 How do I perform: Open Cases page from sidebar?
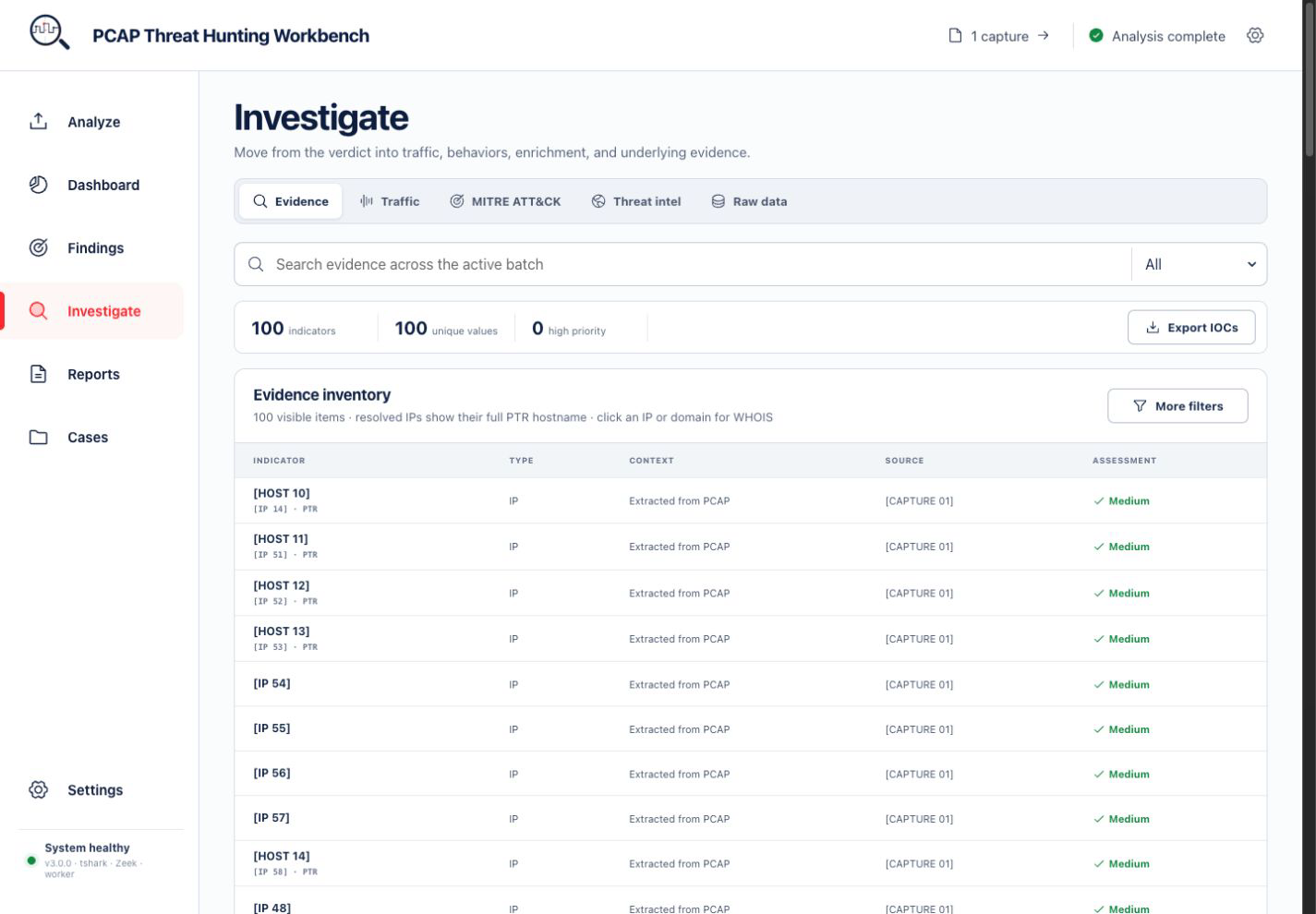click(x=92, y=437)
